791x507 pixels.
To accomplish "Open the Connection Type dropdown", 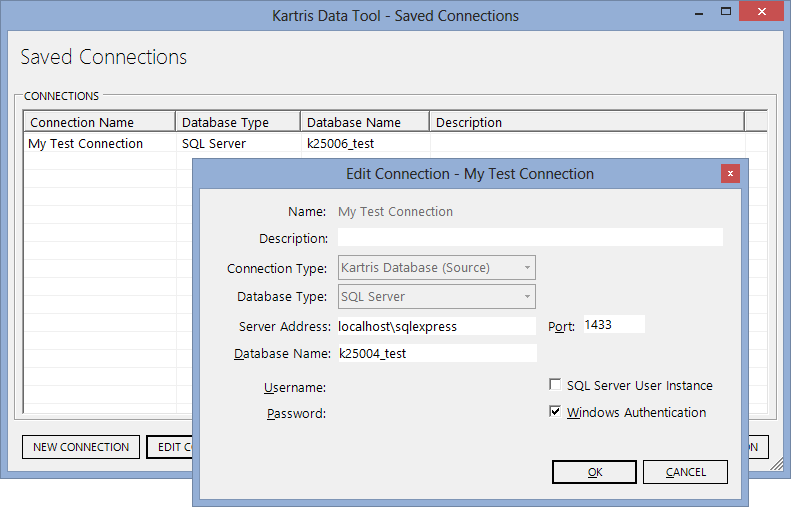I will tap(436, 267).
